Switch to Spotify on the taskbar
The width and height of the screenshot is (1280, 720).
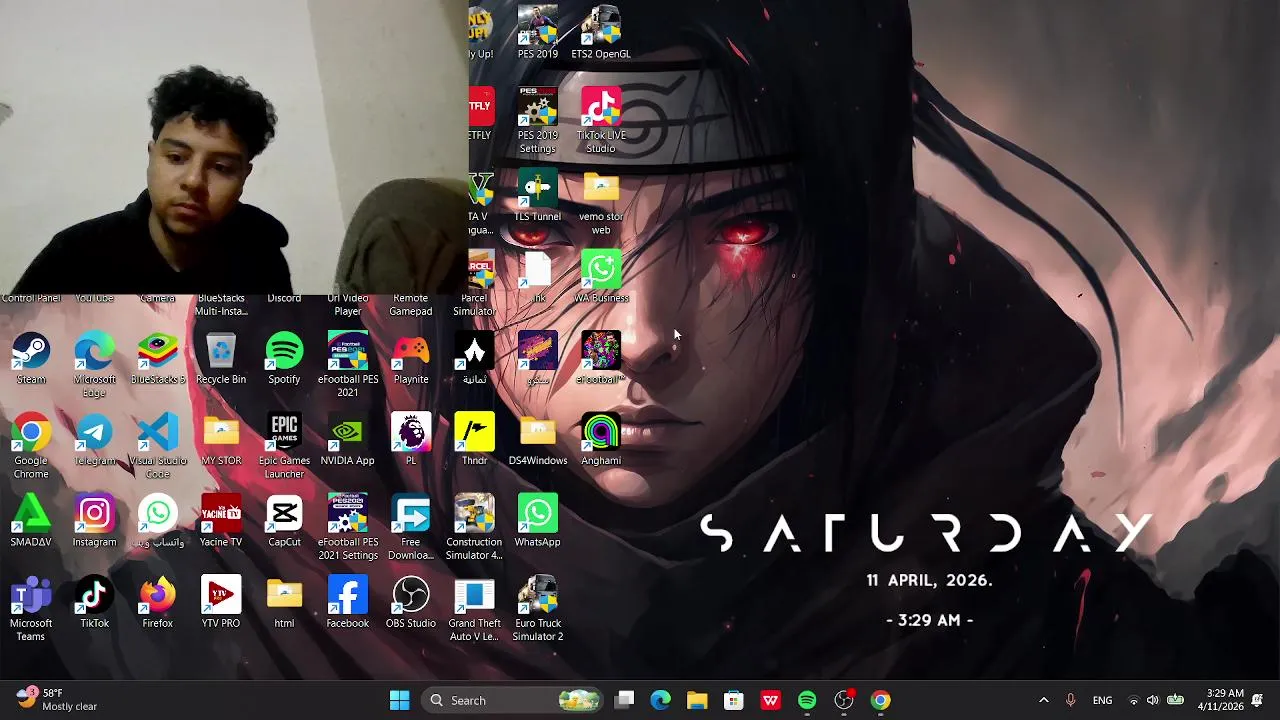[807, 700]
